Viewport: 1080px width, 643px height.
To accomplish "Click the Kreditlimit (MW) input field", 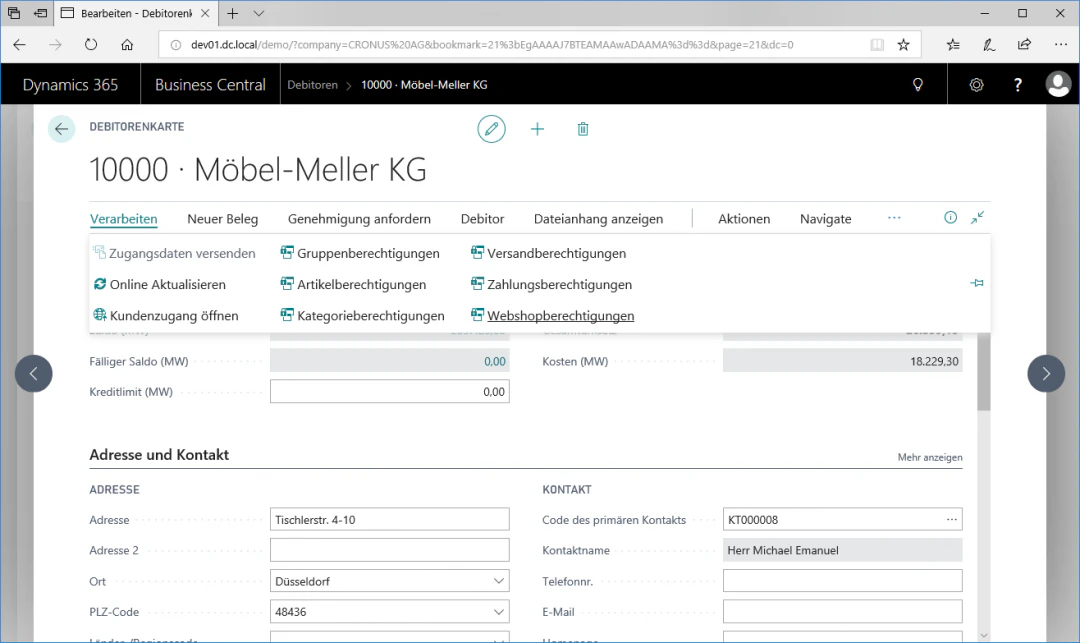I will pyautogui.click(x=390, y=392).
